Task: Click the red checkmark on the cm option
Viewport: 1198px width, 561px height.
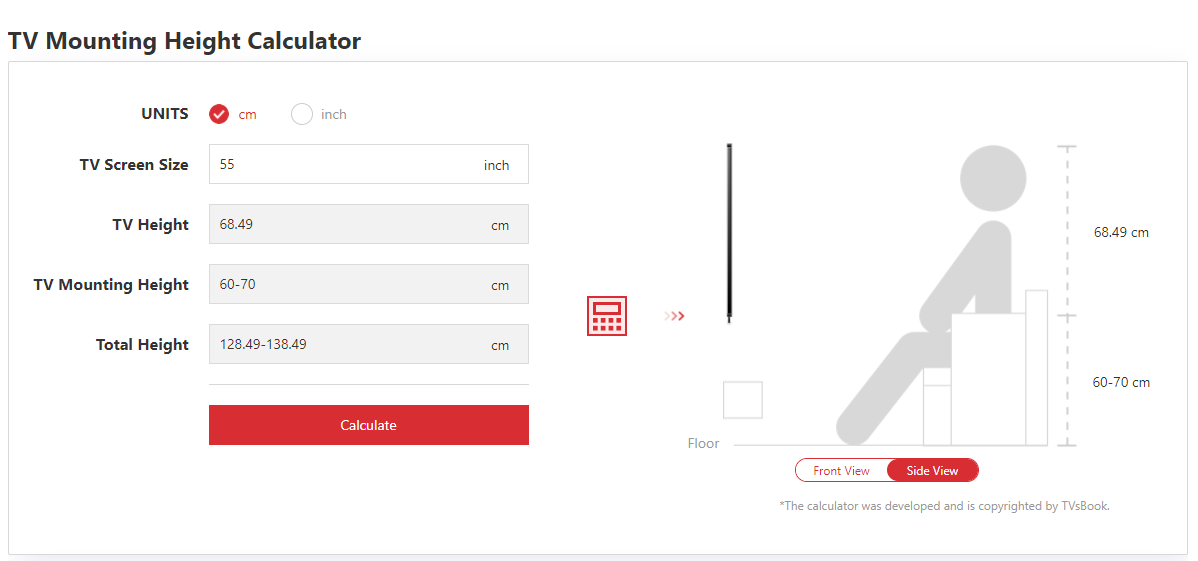Action: tap(219, 114)
